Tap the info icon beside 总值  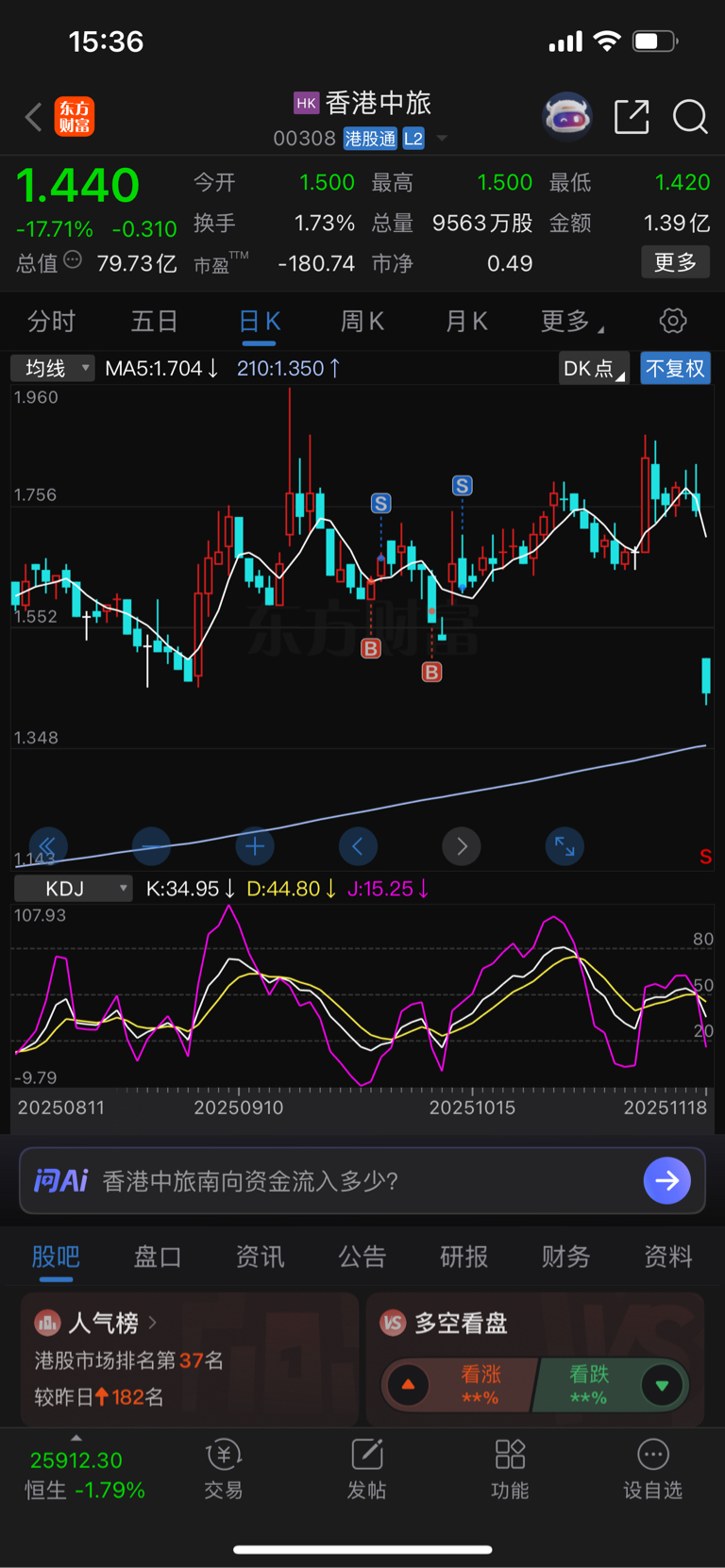pos(73,259)
